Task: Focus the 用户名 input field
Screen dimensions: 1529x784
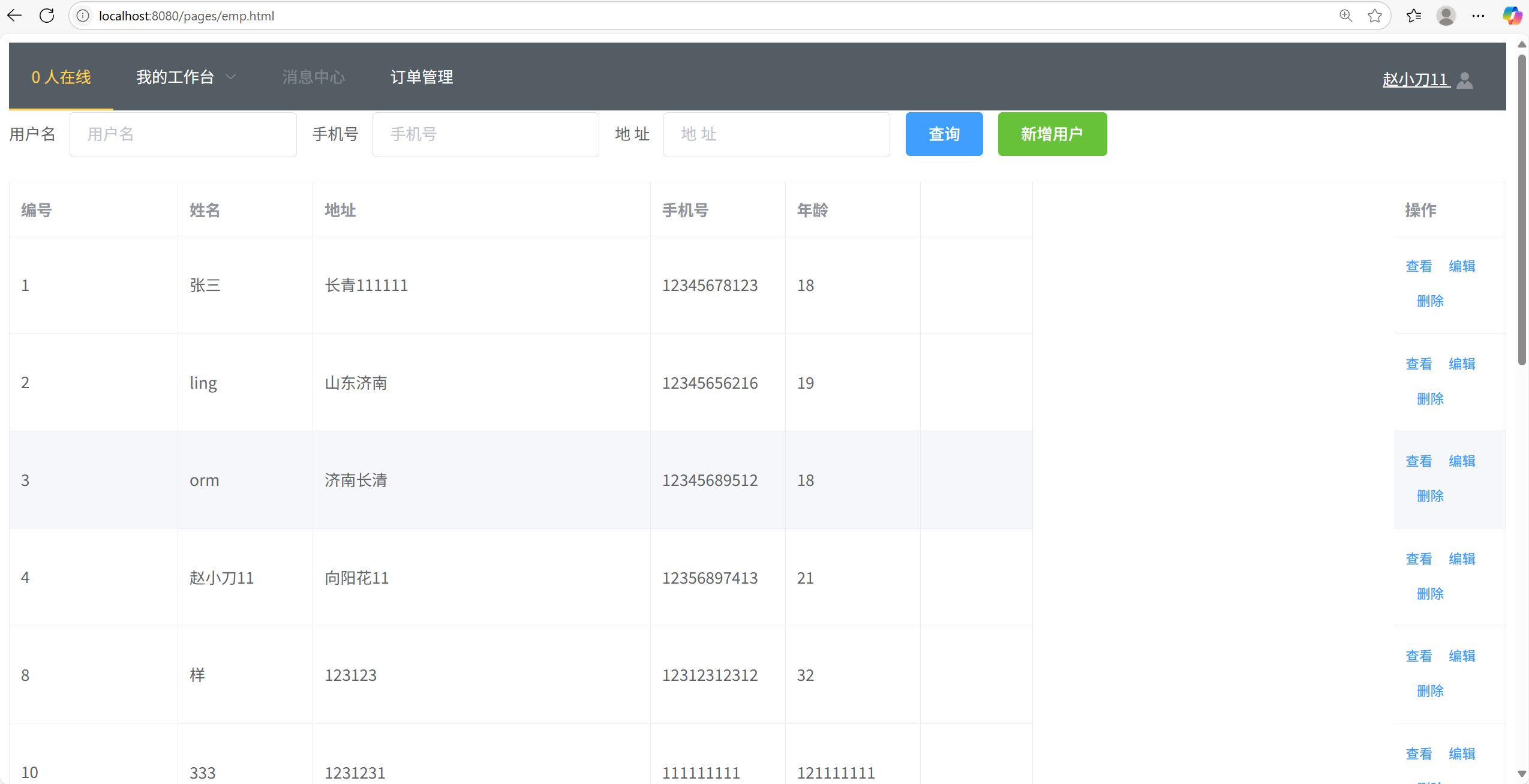Action: pos(183,134)
